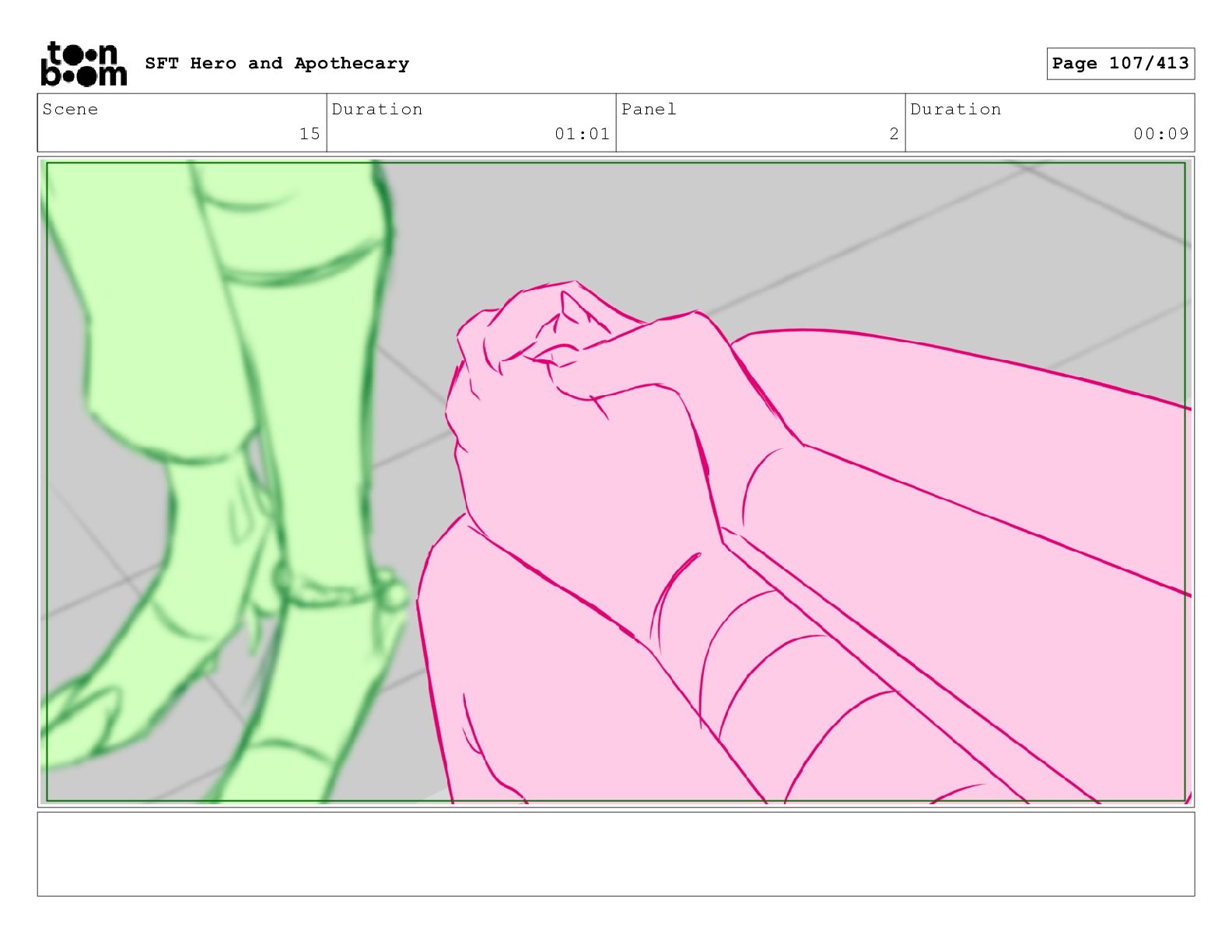Select the title SFT Hero and Apothecary

click(277, 63)
